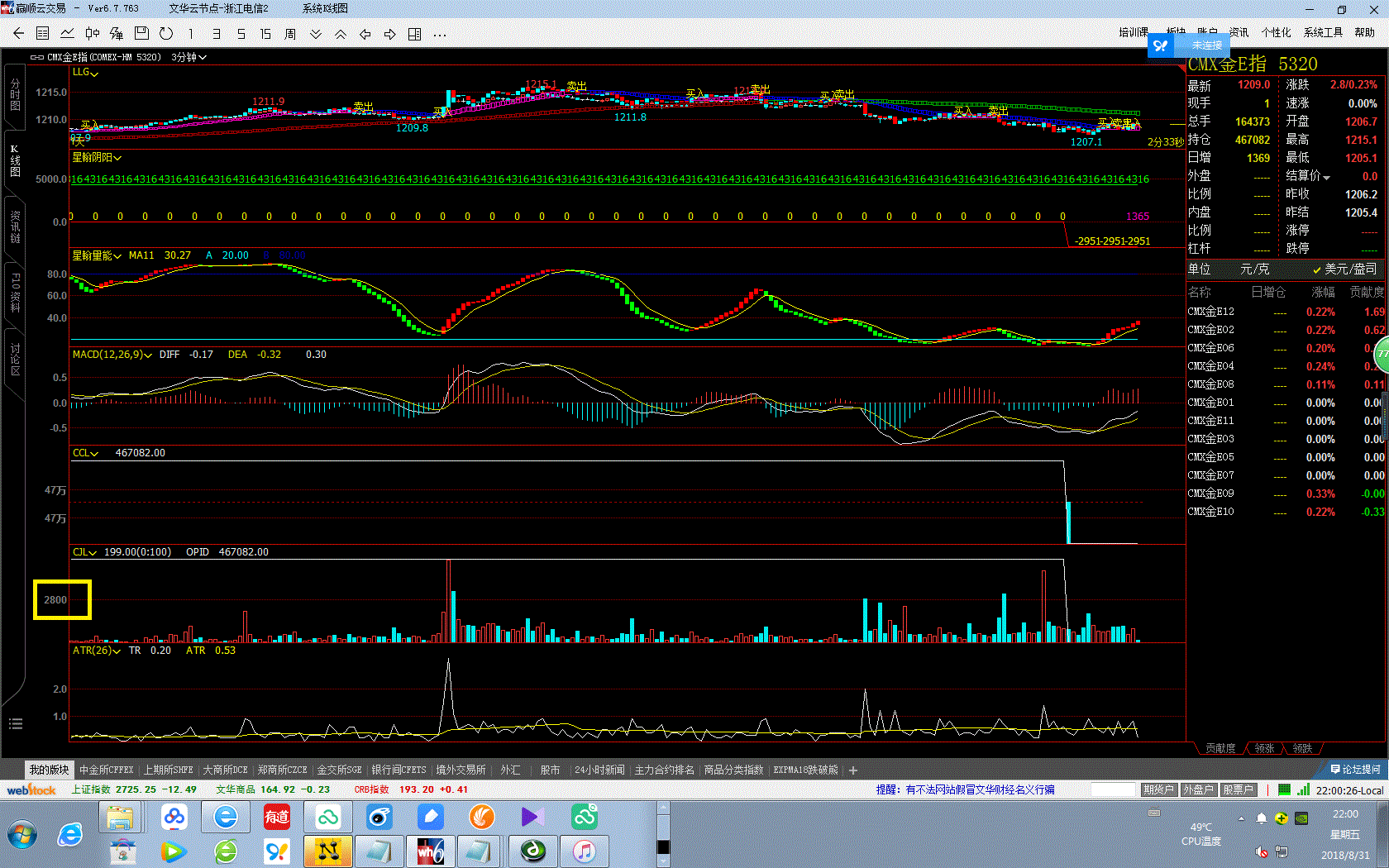The image size is (1389, 868).
Task: Click the hamburger list icon in left sidebar
Action: tap(15, 724)
